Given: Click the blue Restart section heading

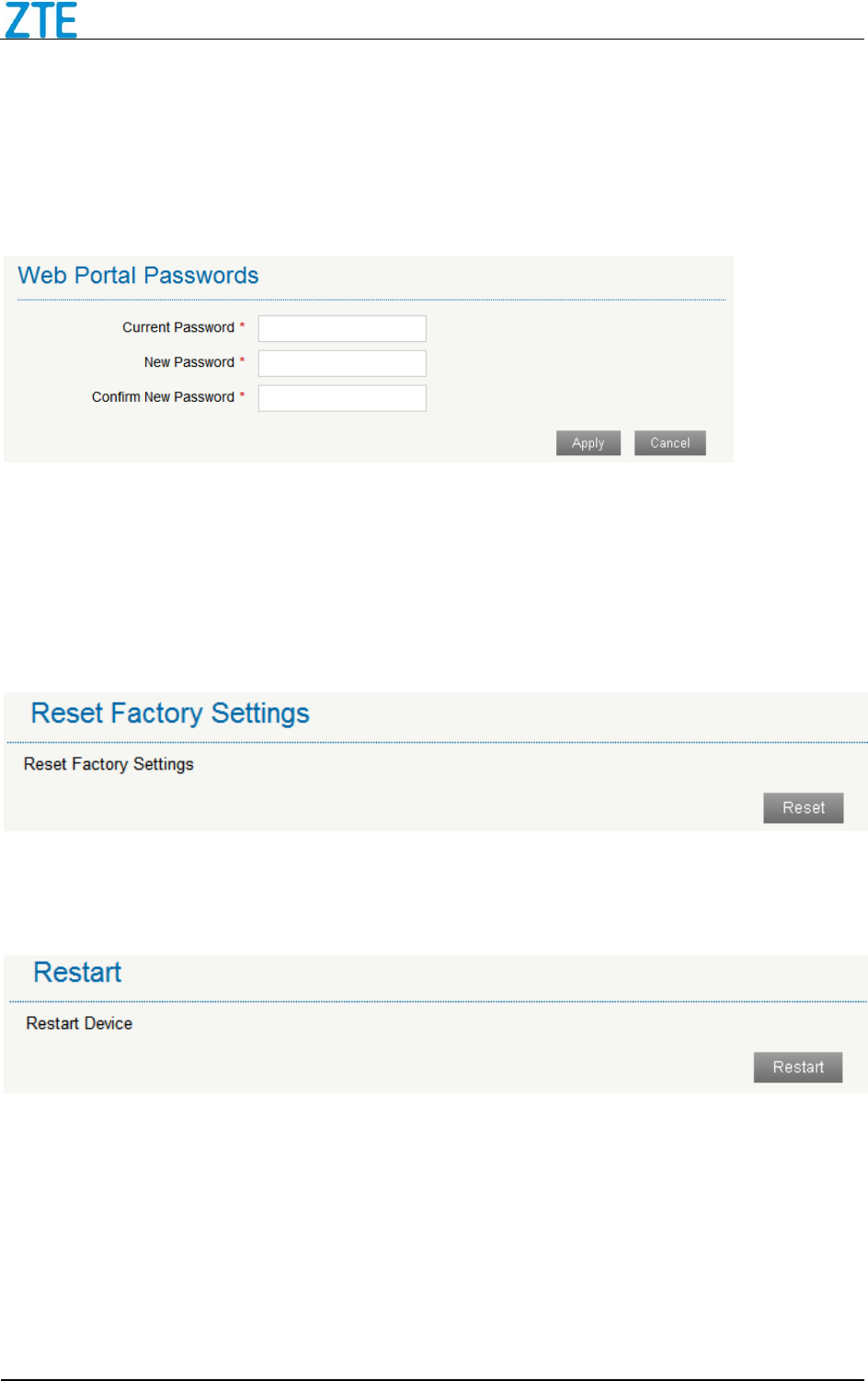Looking at the screenshot, I should (77, 973).
